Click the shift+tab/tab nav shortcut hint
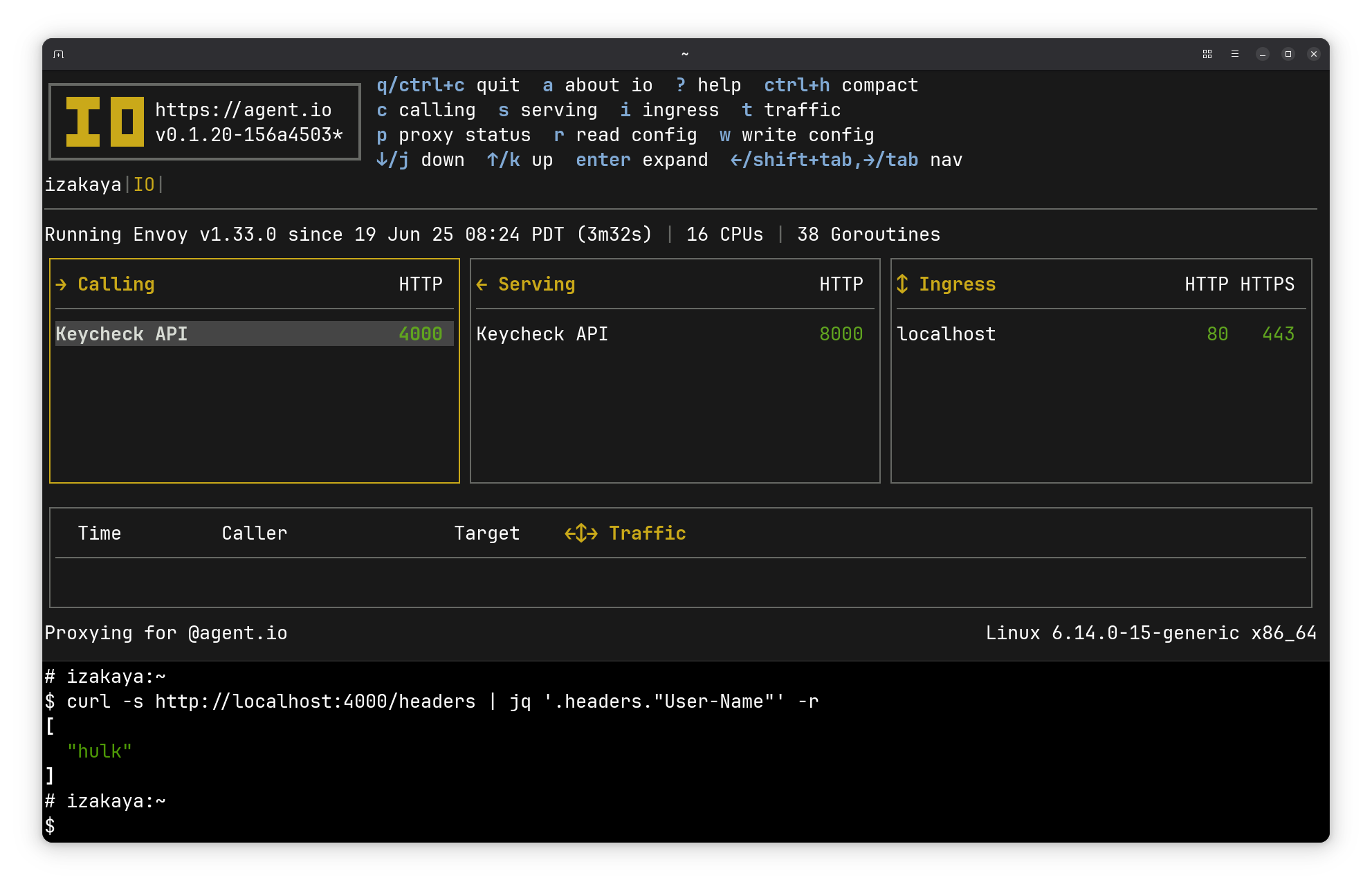 [x=847, y=160]
